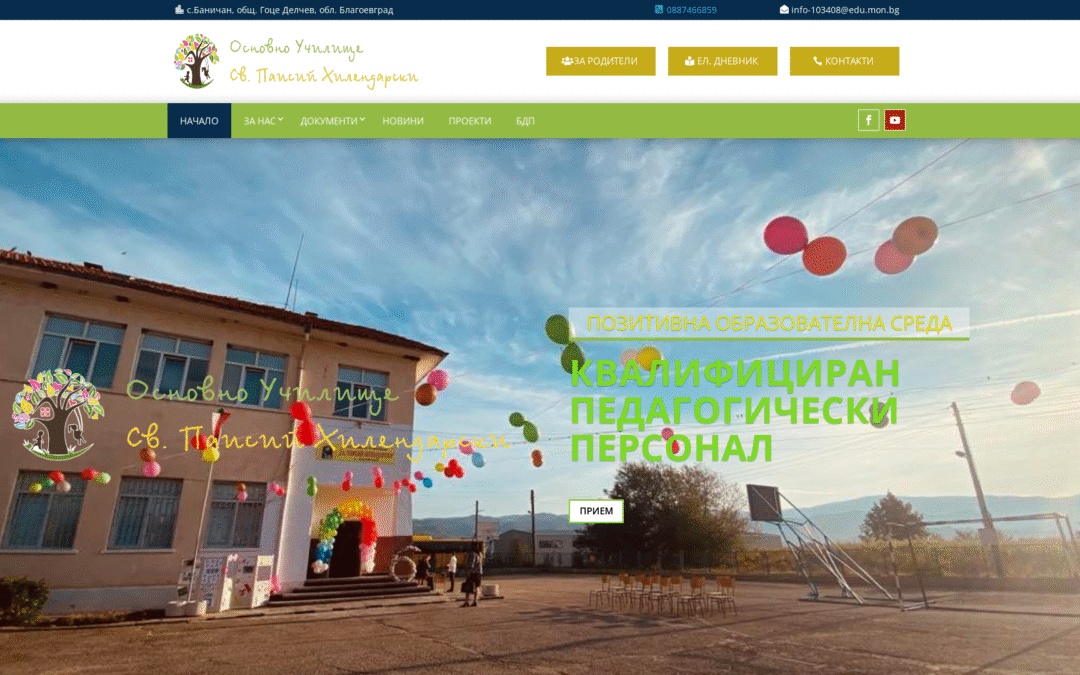Go to the НАЧАЛО menu item
This screenshot has height=675, width=1080.
click(x=199, y=121)
